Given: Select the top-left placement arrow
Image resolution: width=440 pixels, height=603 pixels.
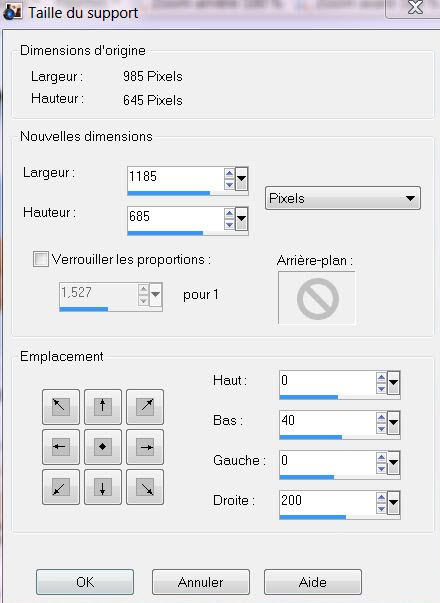Looking at the screenshot, I should (x=61, y=406).
